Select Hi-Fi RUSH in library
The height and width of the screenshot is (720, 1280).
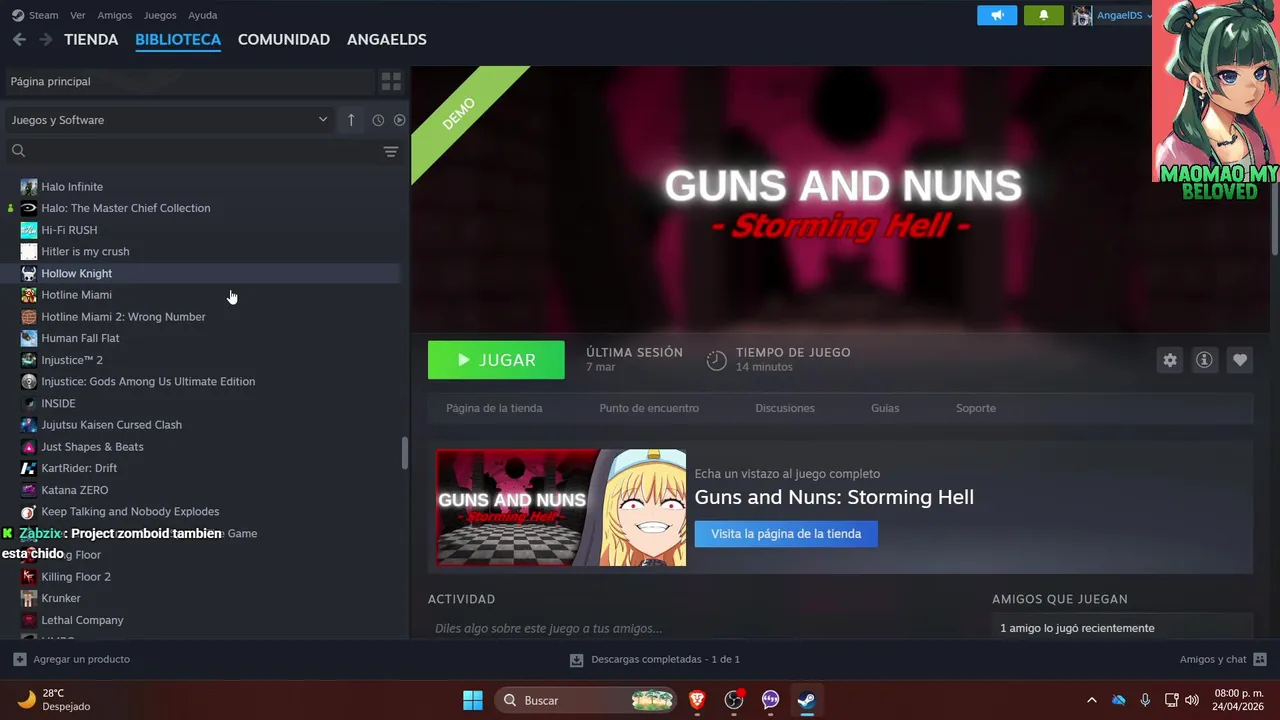click(69, 230)
